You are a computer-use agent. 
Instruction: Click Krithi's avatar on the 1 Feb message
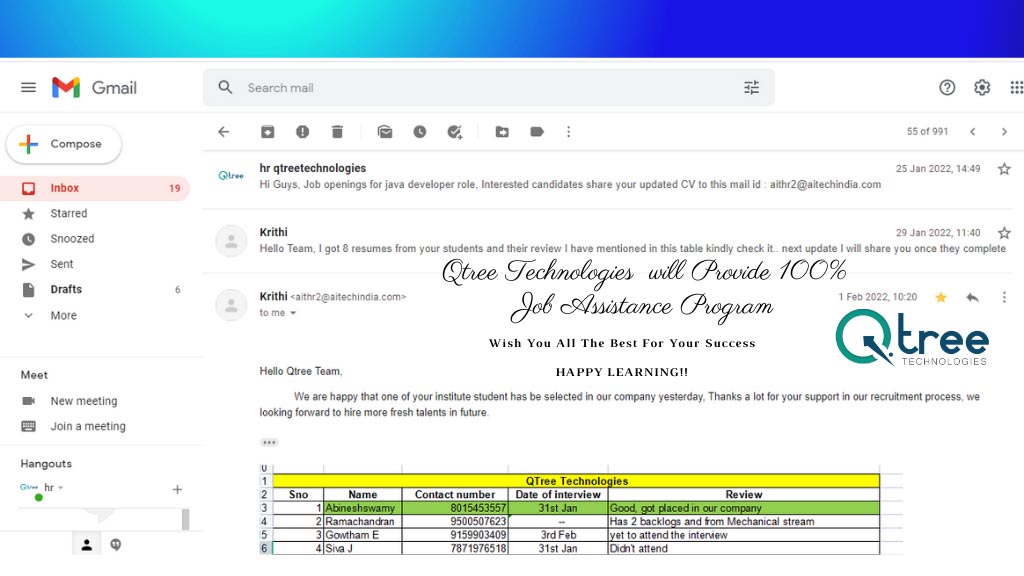click(x=231, y=306)
